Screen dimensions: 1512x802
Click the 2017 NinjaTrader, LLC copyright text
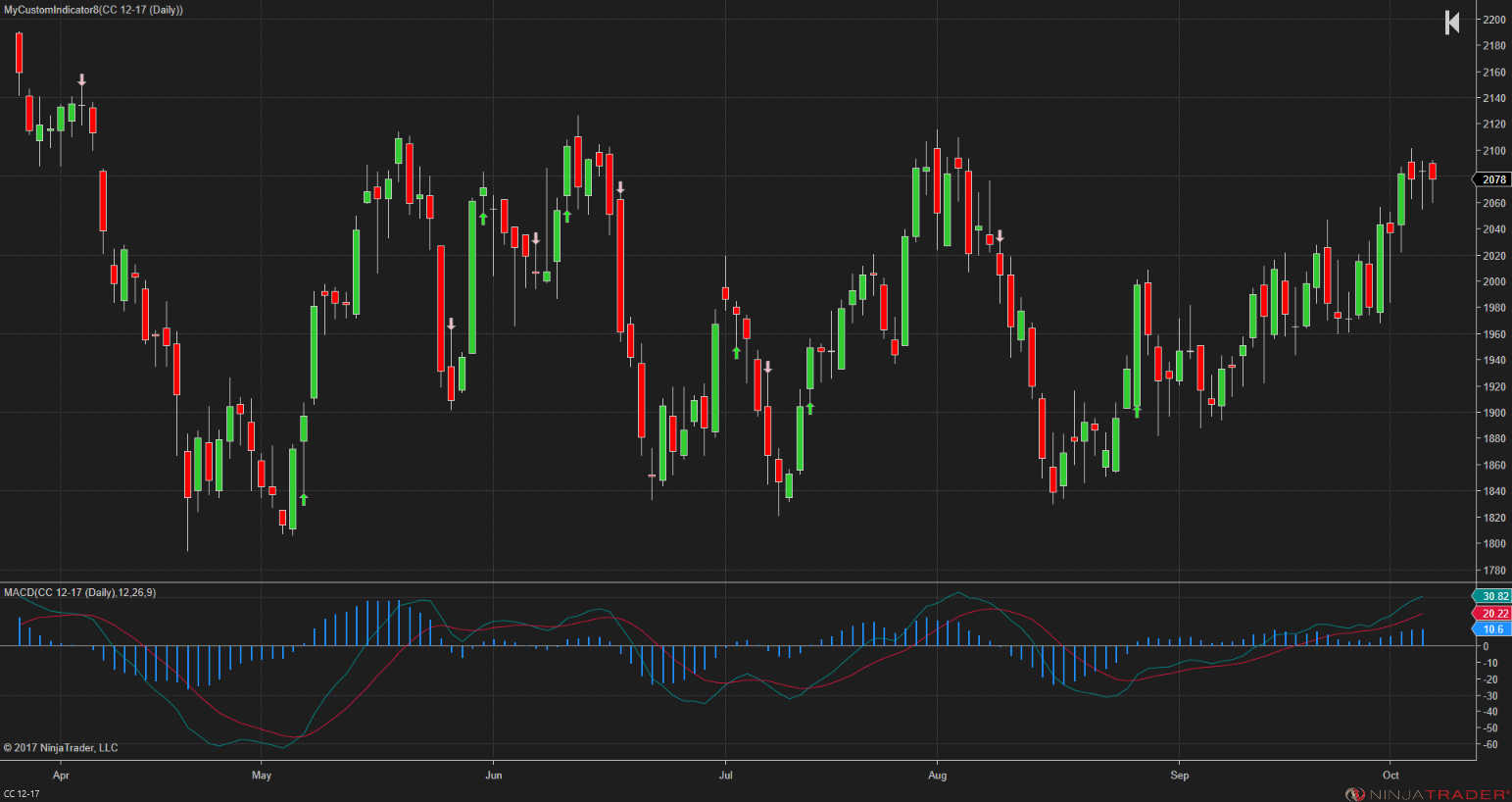[x=61, y=748]
